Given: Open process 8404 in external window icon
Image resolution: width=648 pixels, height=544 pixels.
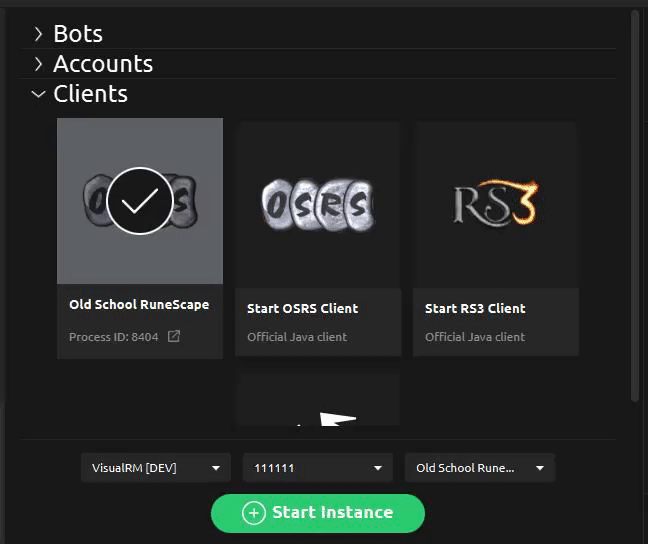Looking at the screenshot, I should pos(174,336).
